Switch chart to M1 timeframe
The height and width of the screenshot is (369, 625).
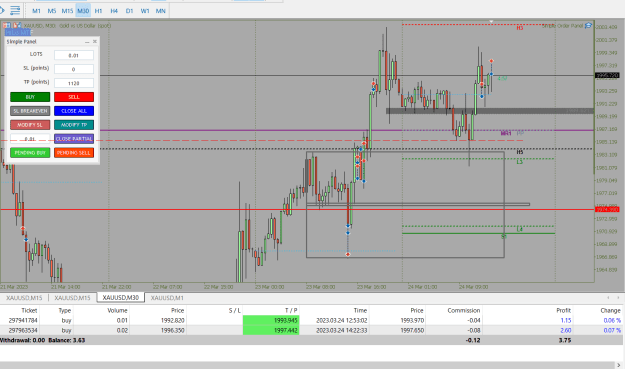(x=36, y=11)
